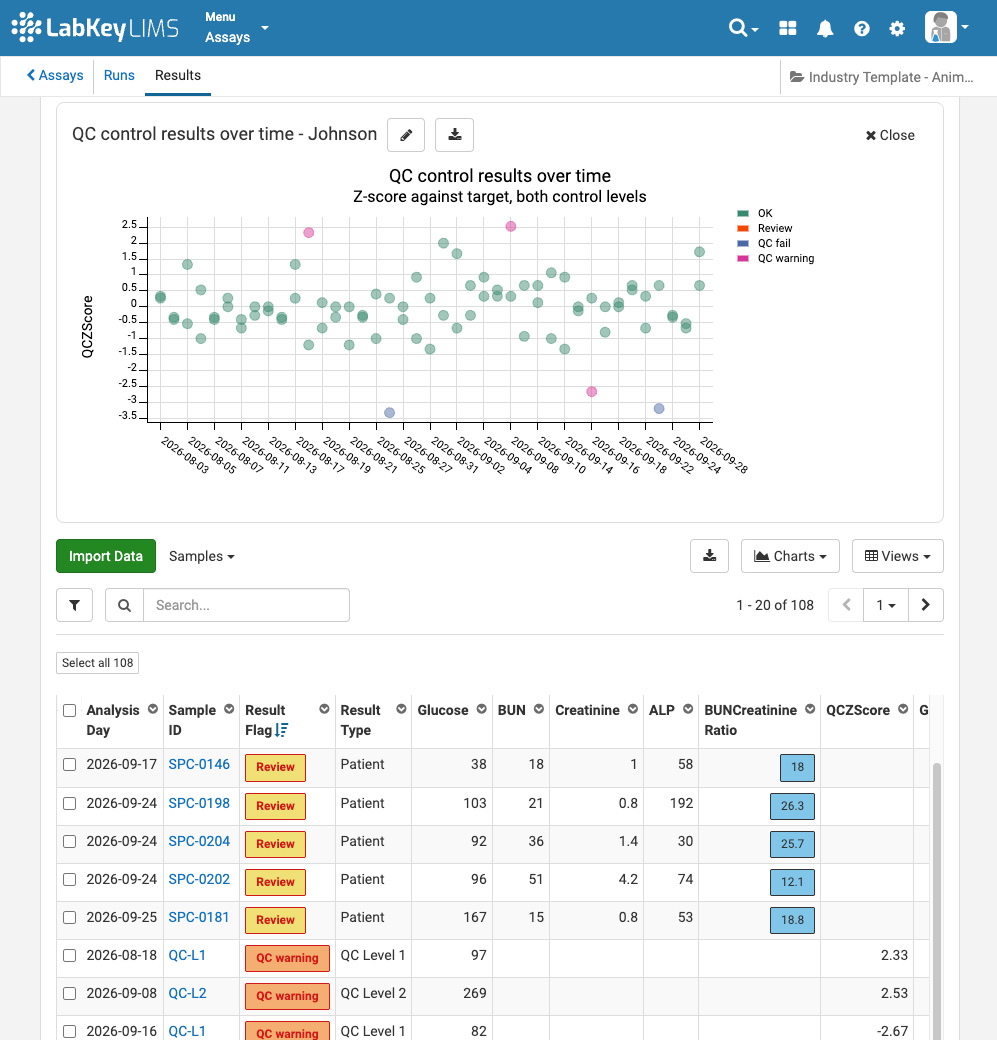Download grid data via export icon

click(x=710, y=556)
